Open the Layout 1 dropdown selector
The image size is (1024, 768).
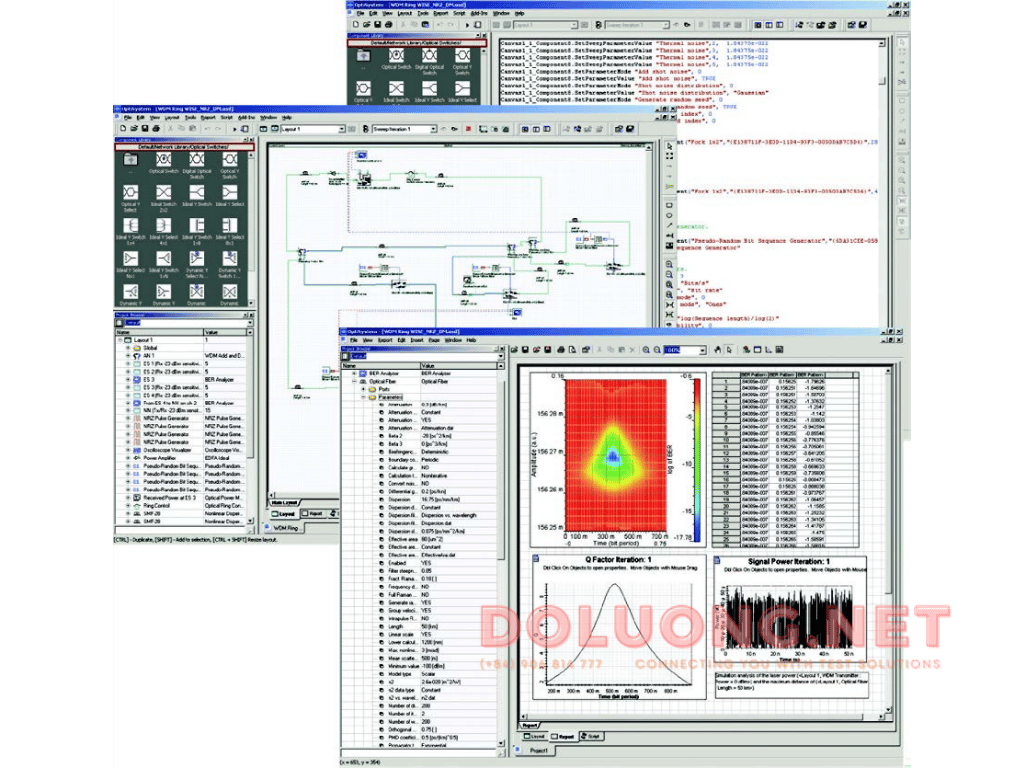[341, 128]
